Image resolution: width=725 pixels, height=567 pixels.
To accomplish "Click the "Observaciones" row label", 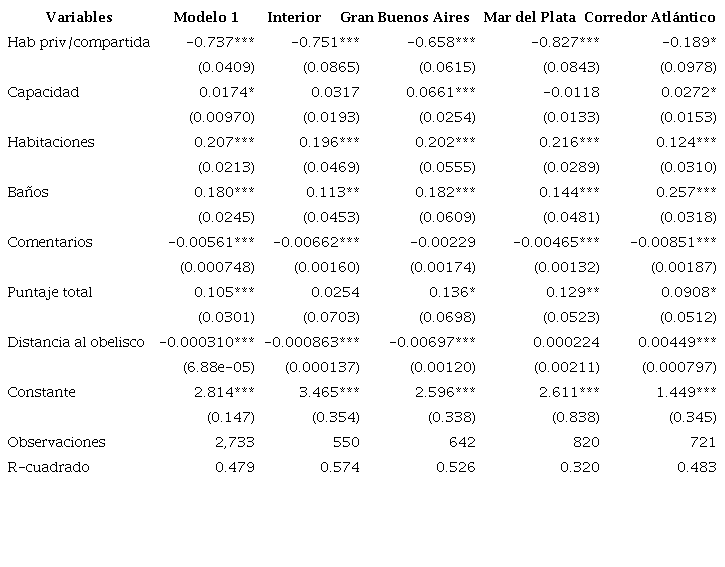I will 56,442.
